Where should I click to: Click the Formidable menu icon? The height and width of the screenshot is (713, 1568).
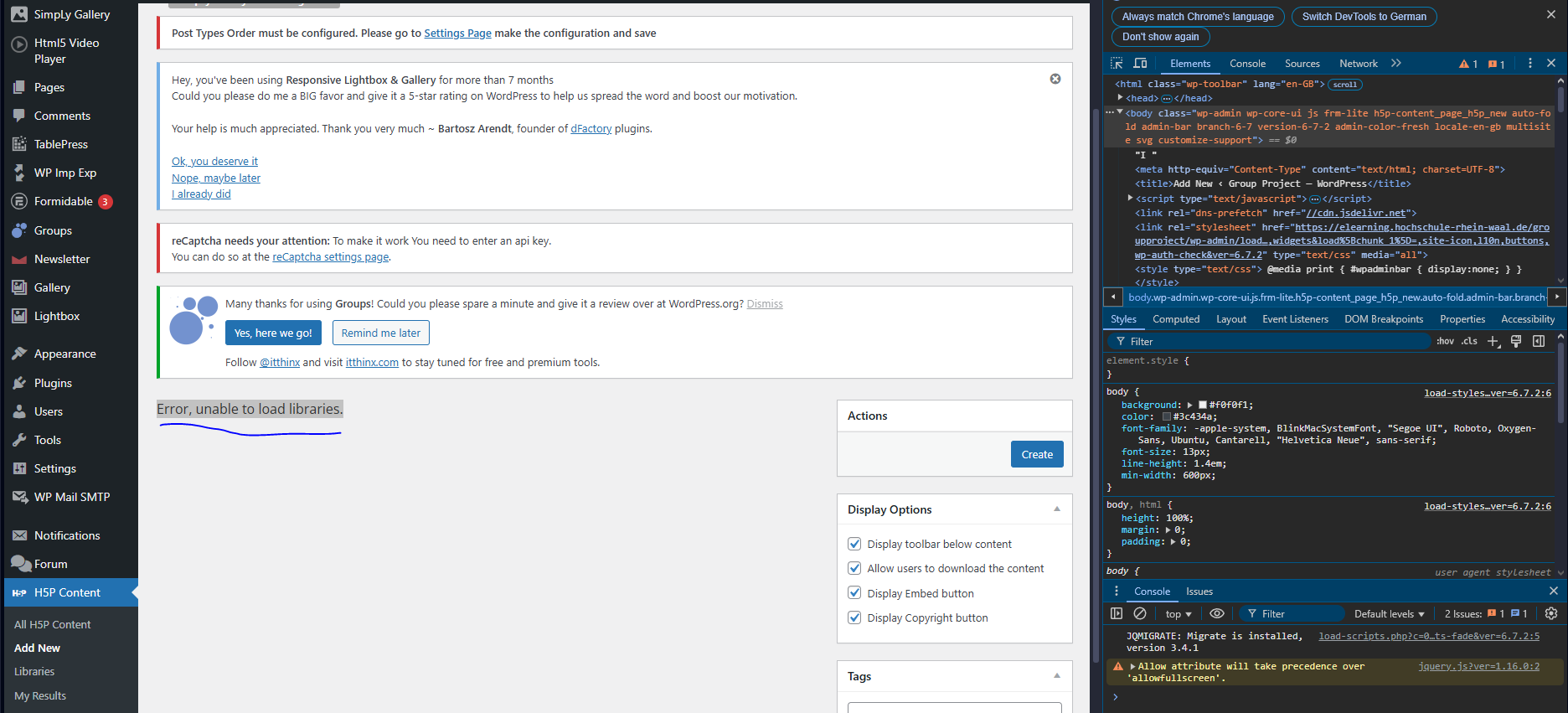[19, 201]
